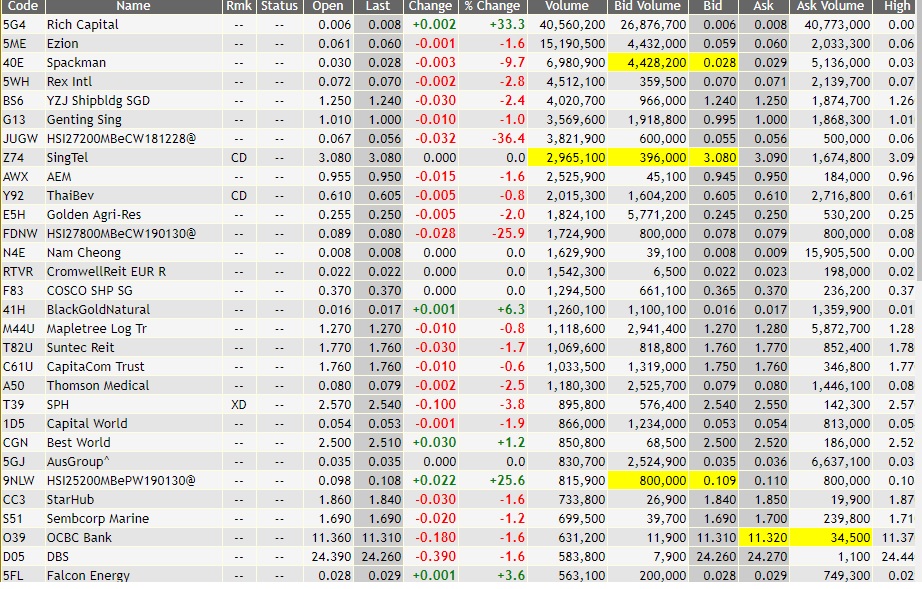Click stock code Z74
The image size is (922, 589).
point(14,158)
